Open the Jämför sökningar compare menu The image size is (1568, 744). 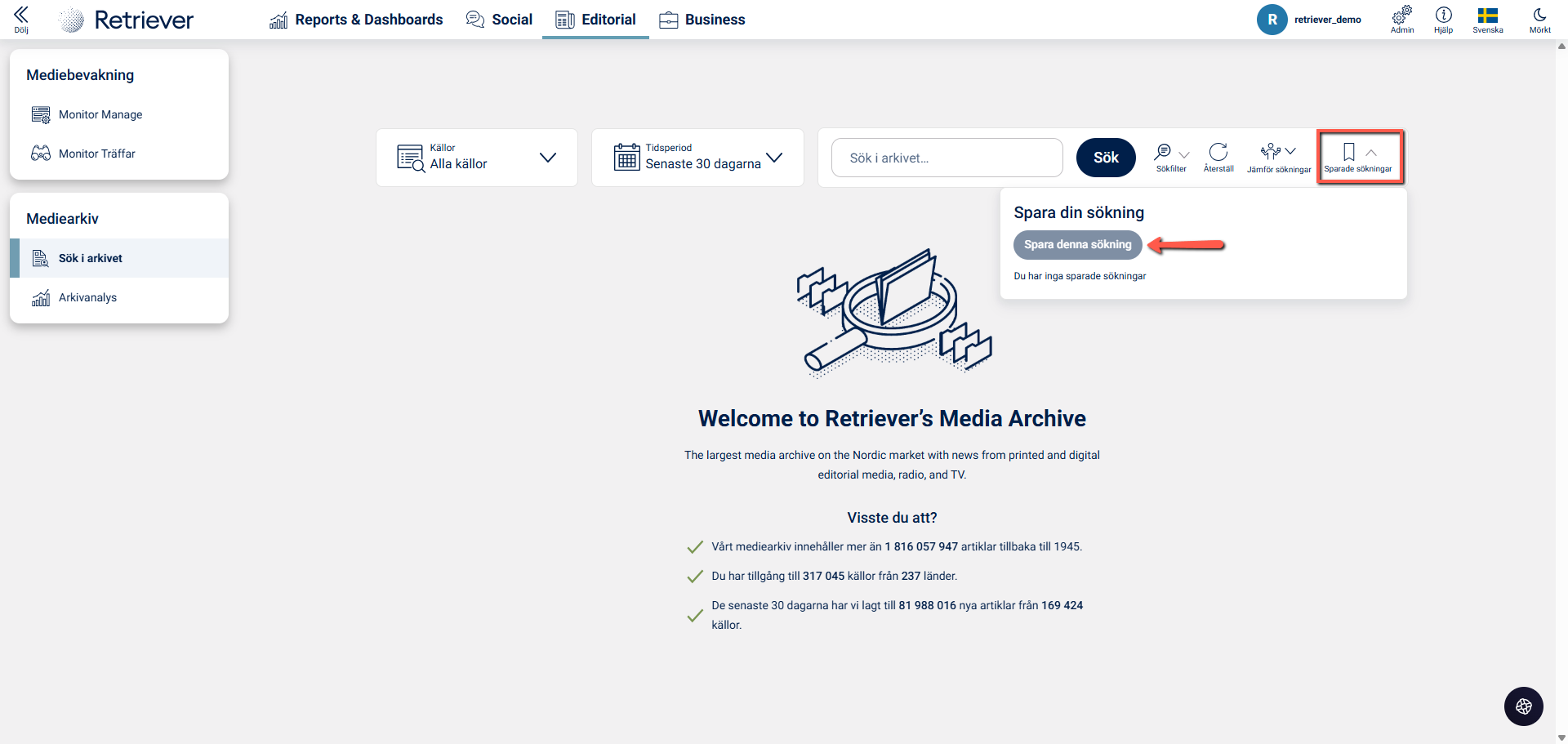point(1279,158)
